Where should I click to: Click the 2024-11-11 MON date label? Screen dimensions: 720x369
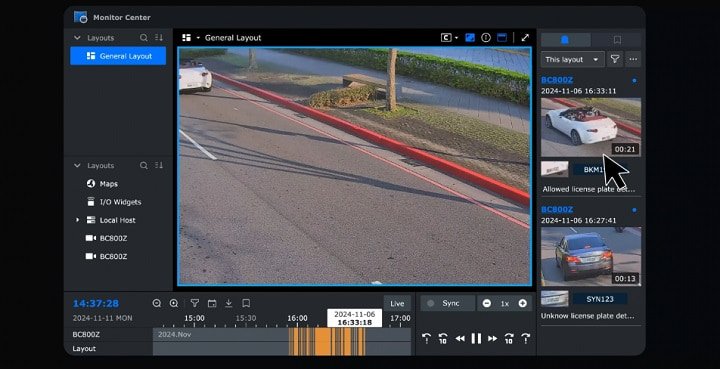pyautogui.click(x=102, y=318)
